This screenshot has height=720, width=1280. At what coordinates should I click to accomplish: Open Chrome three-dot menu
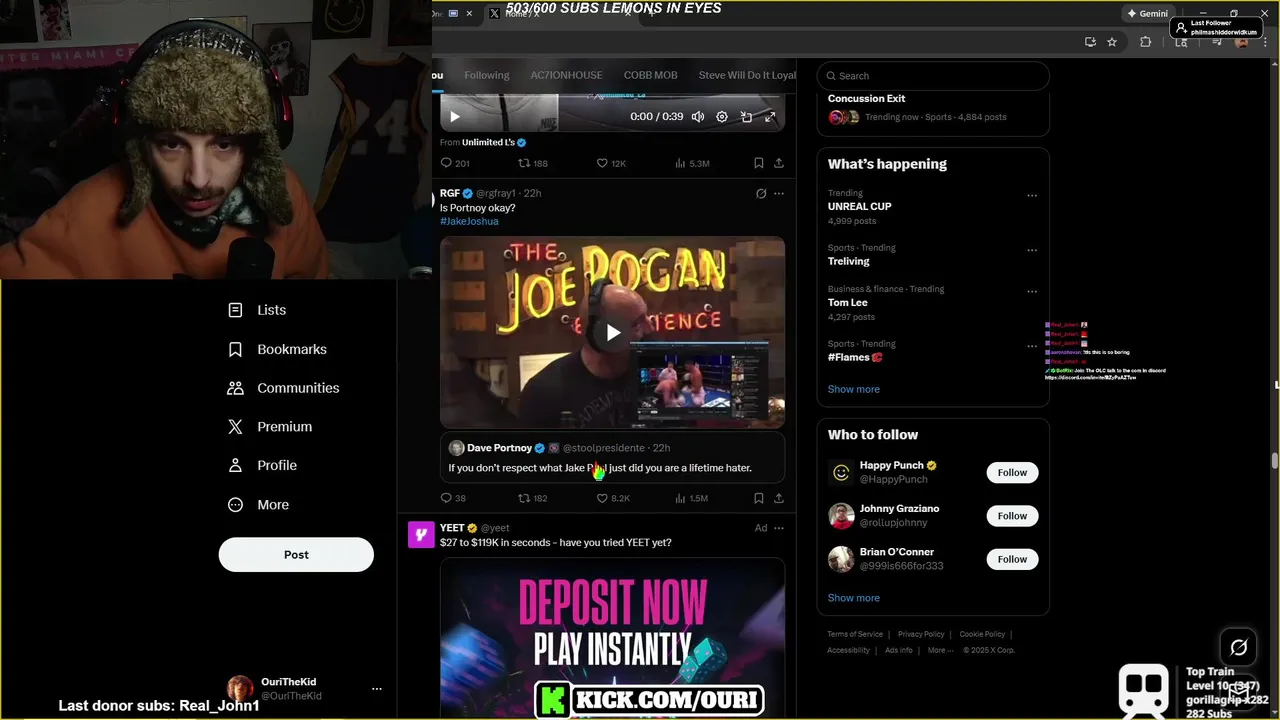pos(1266,42)
